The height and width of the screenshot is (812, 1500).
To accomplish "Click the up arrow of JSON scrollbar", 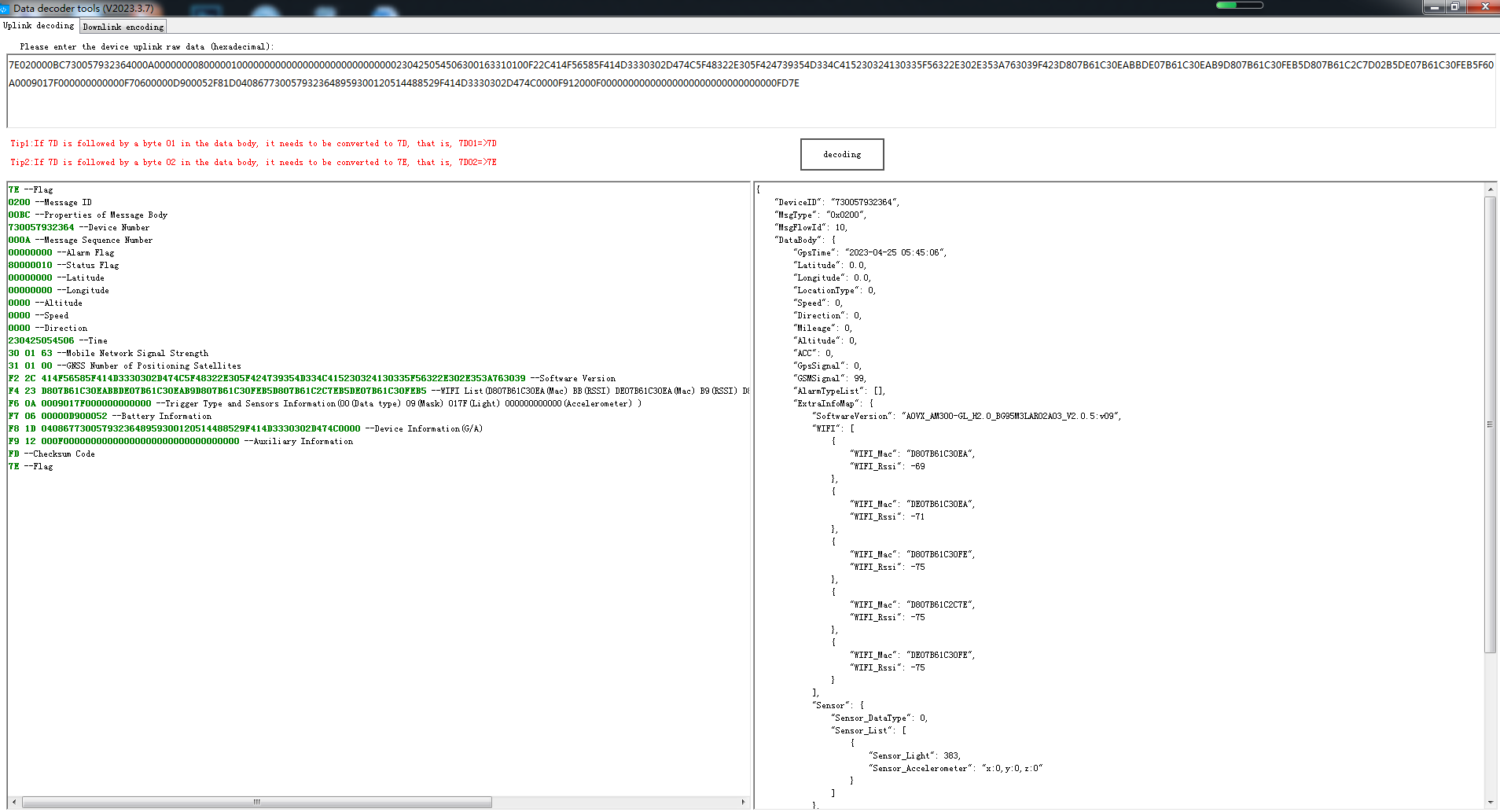I will coord(1490,189).
